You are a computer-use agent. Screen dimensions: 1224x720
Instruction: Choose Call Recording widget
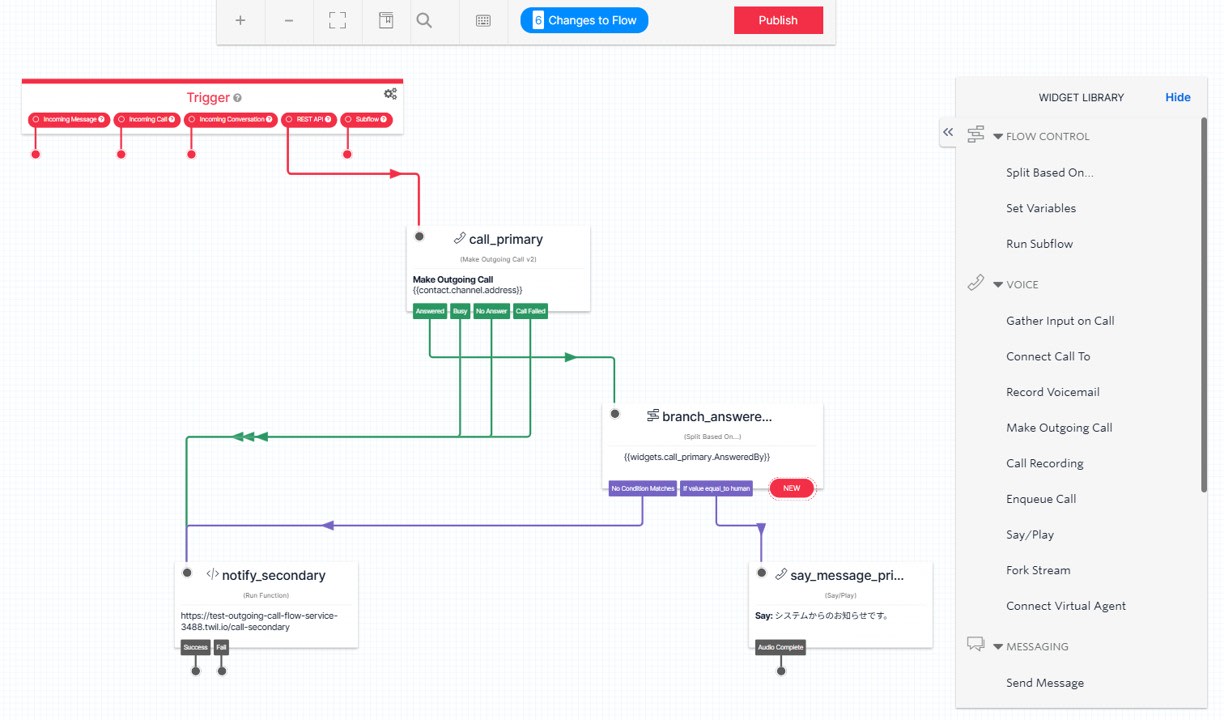[x=1045, y=463]
